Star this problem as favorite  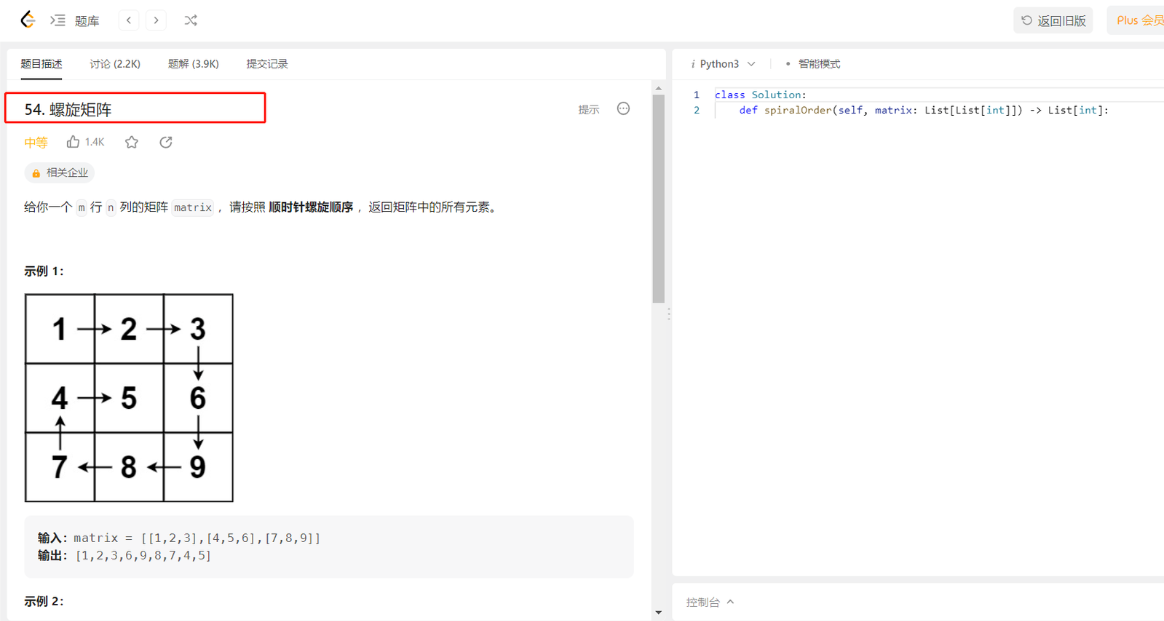[131, 142]
